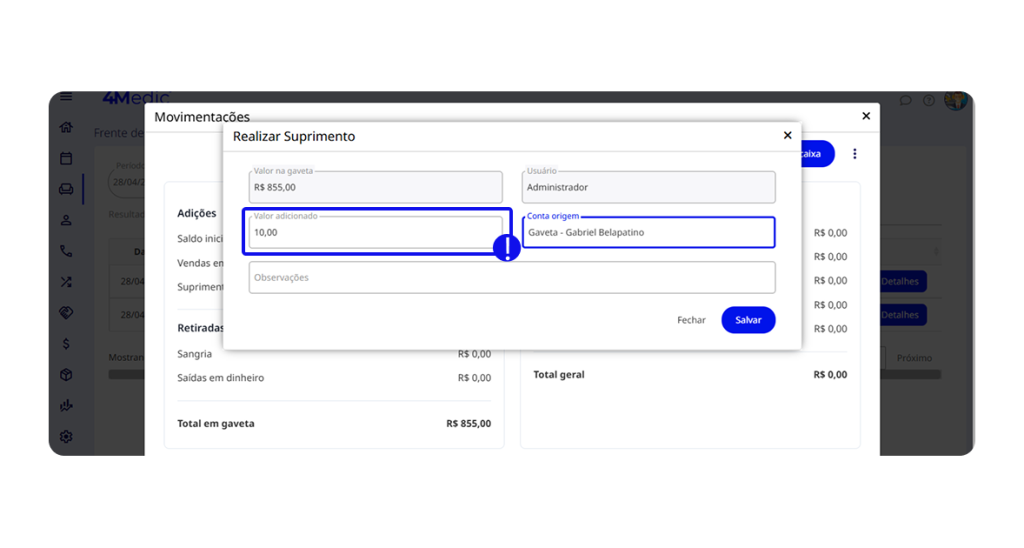The image size is (1024, 548).
Task: Click the Valor adicionado field
Action: [x=375, y=232]
